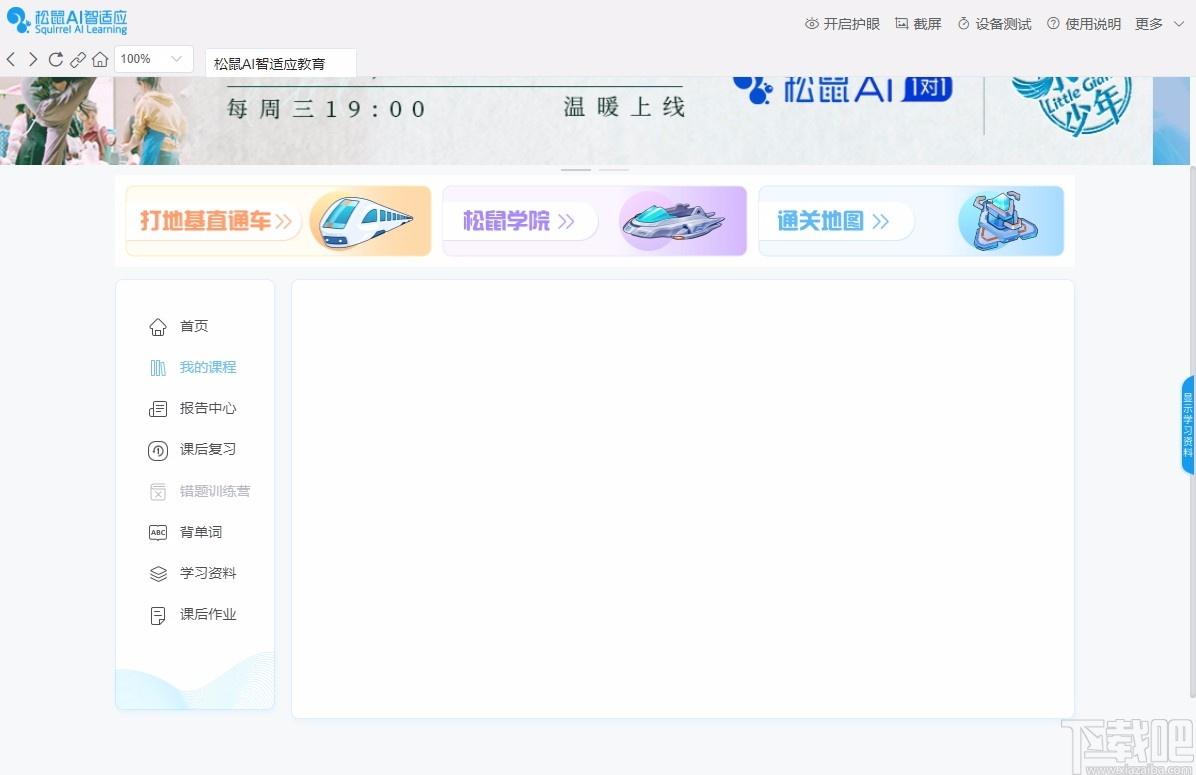
Task: Open the 100% zoom dropdown
Action: [153, 59]
